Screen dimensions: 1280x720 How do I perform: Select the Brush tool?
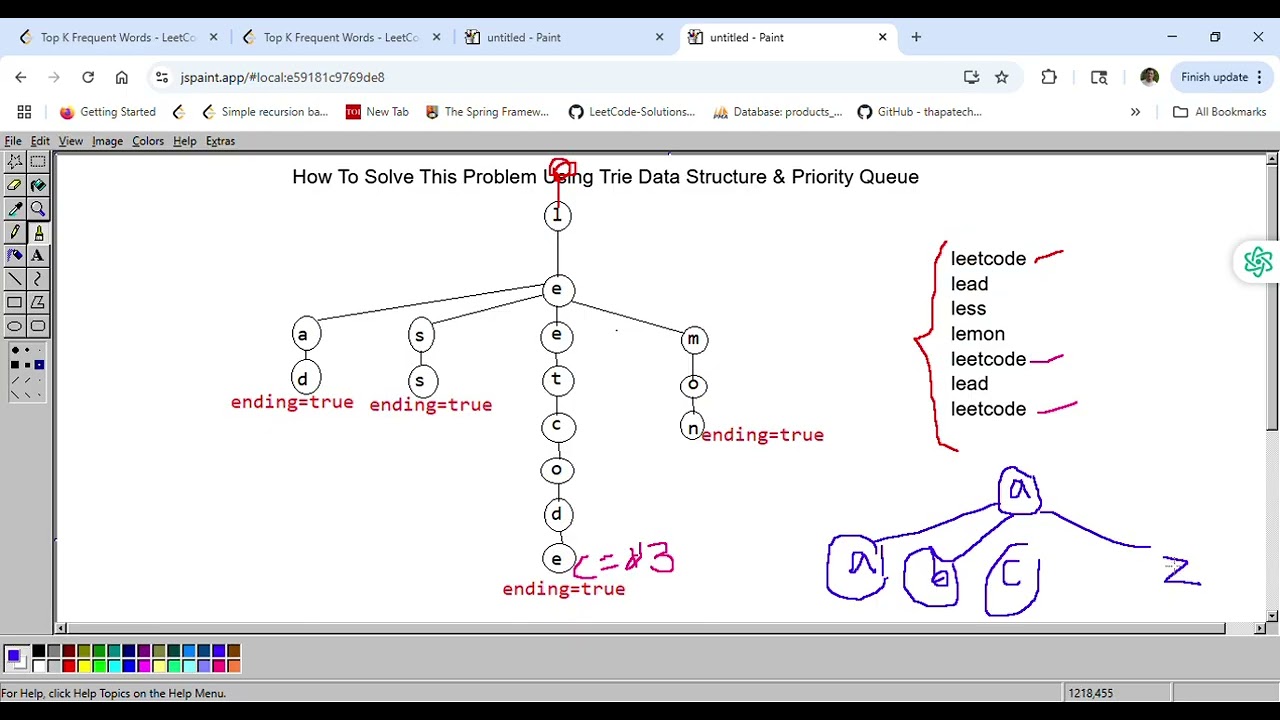(x=38, y=232)
